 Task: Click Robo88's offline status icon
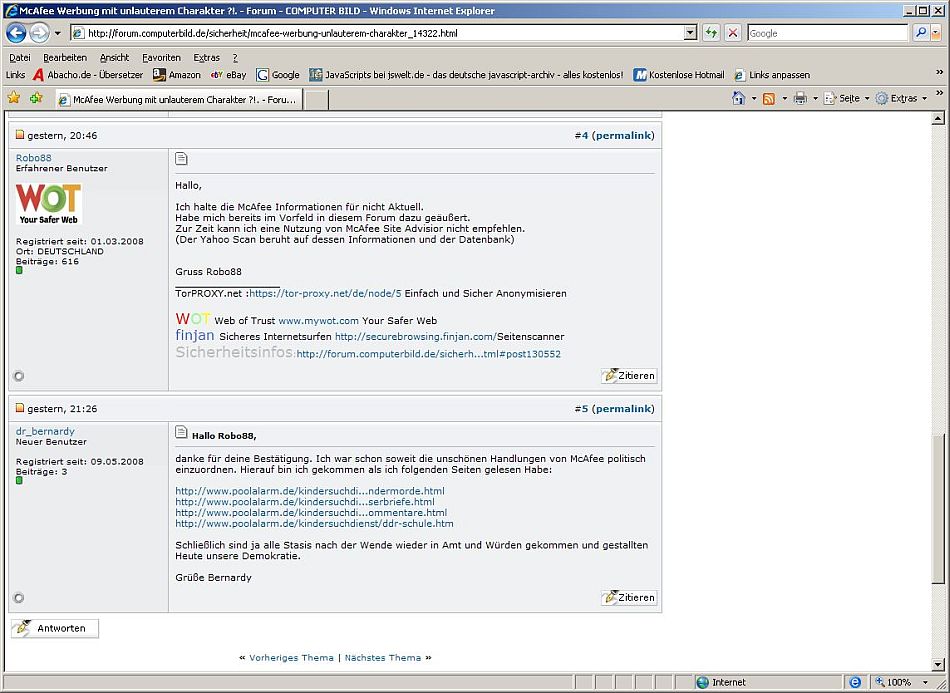point(19,376)
